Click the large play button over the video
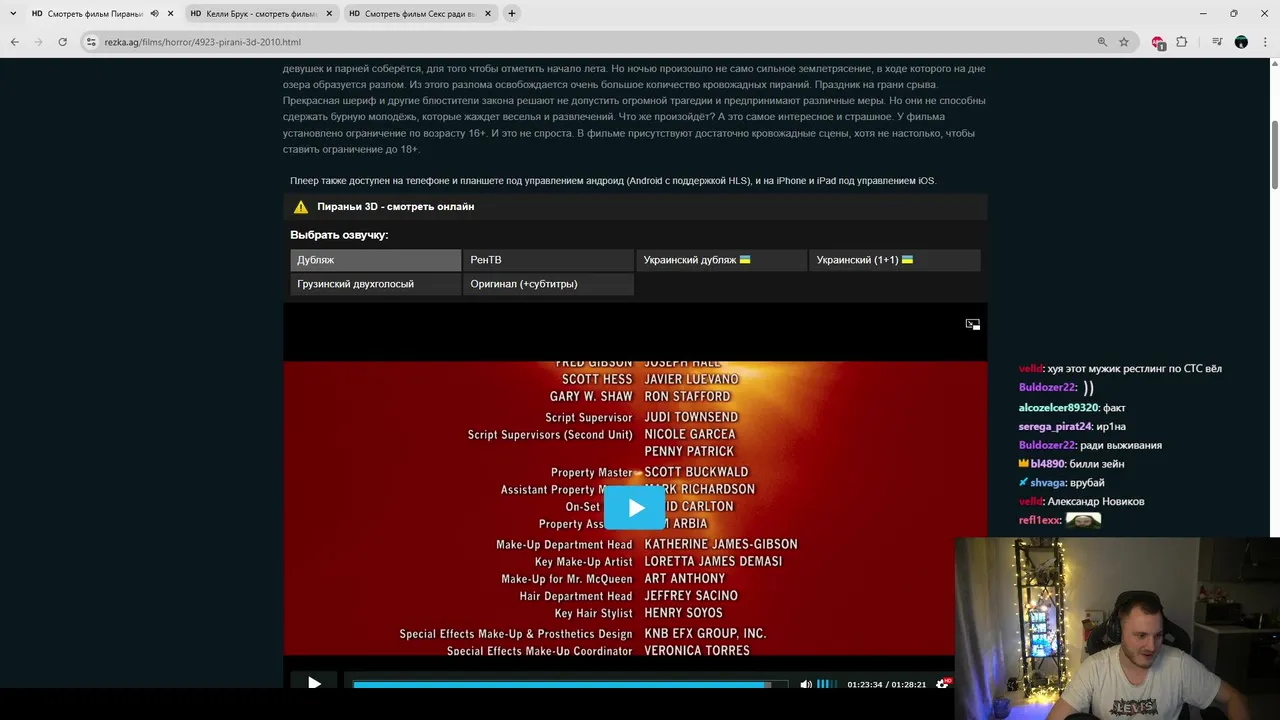This screenshot has width=1280, height=720. (x=634, y=507)
